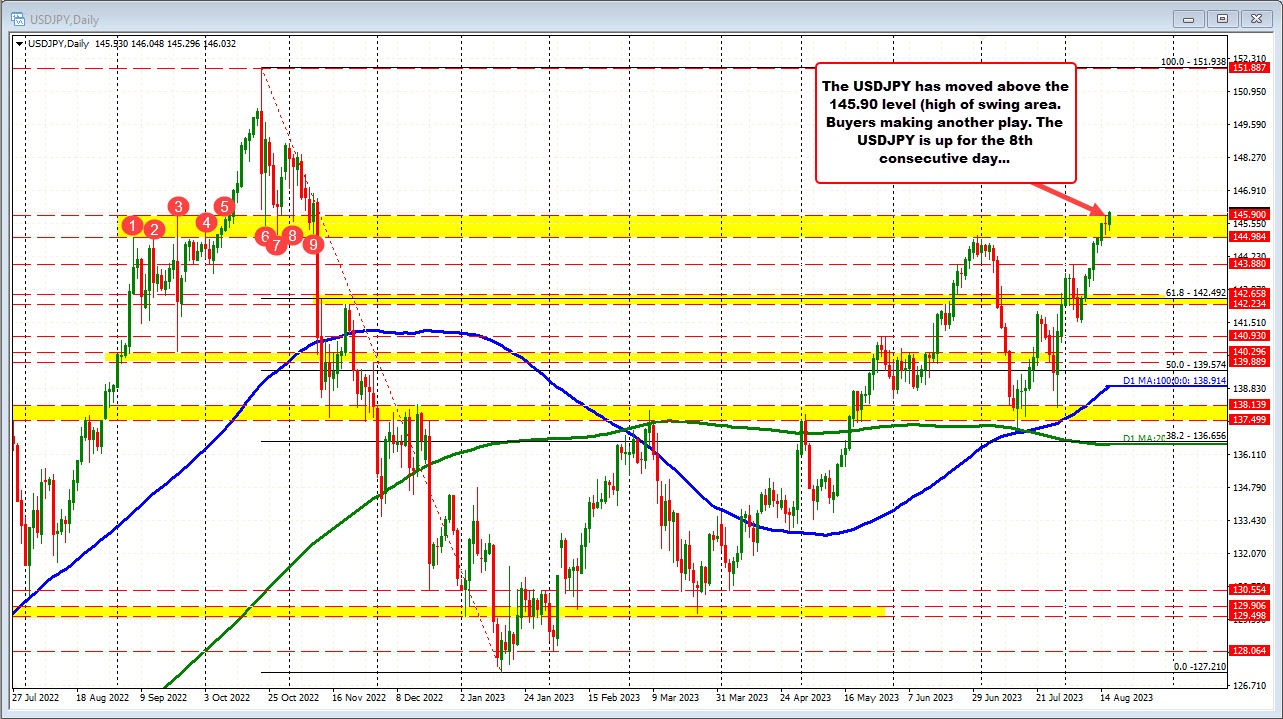Click the minimize button of the chart window
This screenshot has width=1283, height=719.
click(1188, 19)
